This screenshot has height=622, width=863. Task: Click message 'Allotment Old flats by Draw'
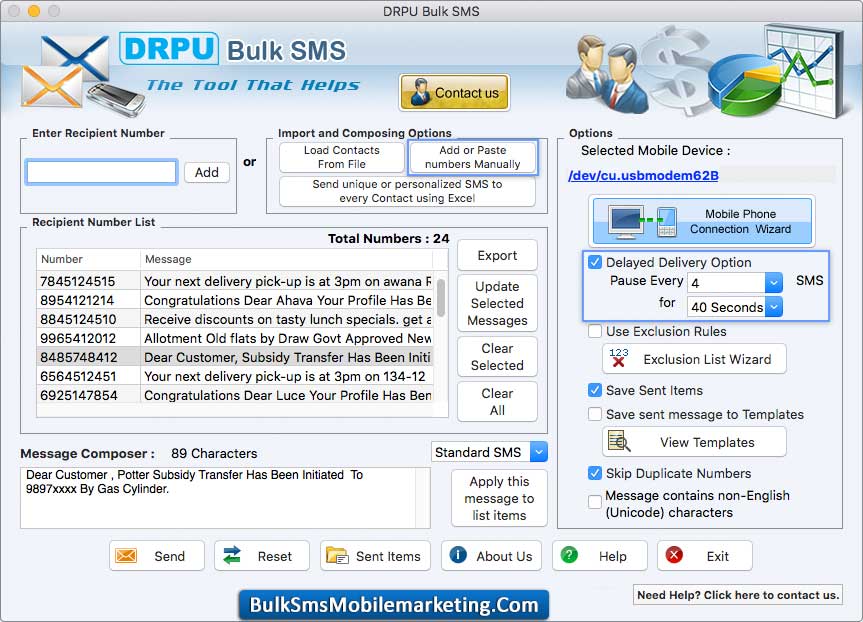pyautogui.click(x=288, y=339)
